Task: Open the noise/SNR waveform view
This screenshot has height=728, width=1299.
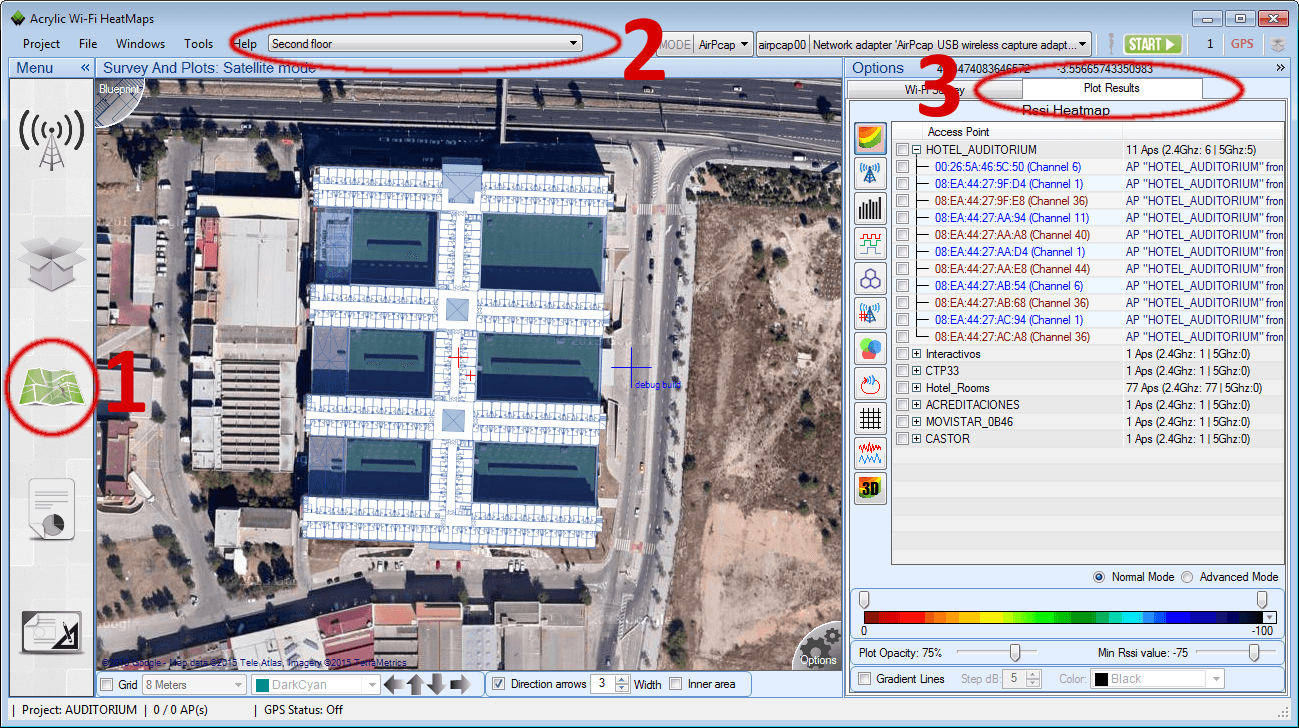Action: (x=869, y=453)
